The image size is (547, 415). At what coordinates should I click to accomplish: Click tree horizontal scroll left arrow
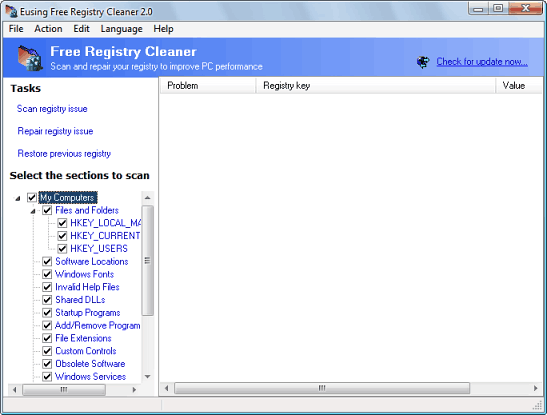[x=15, y=390]
